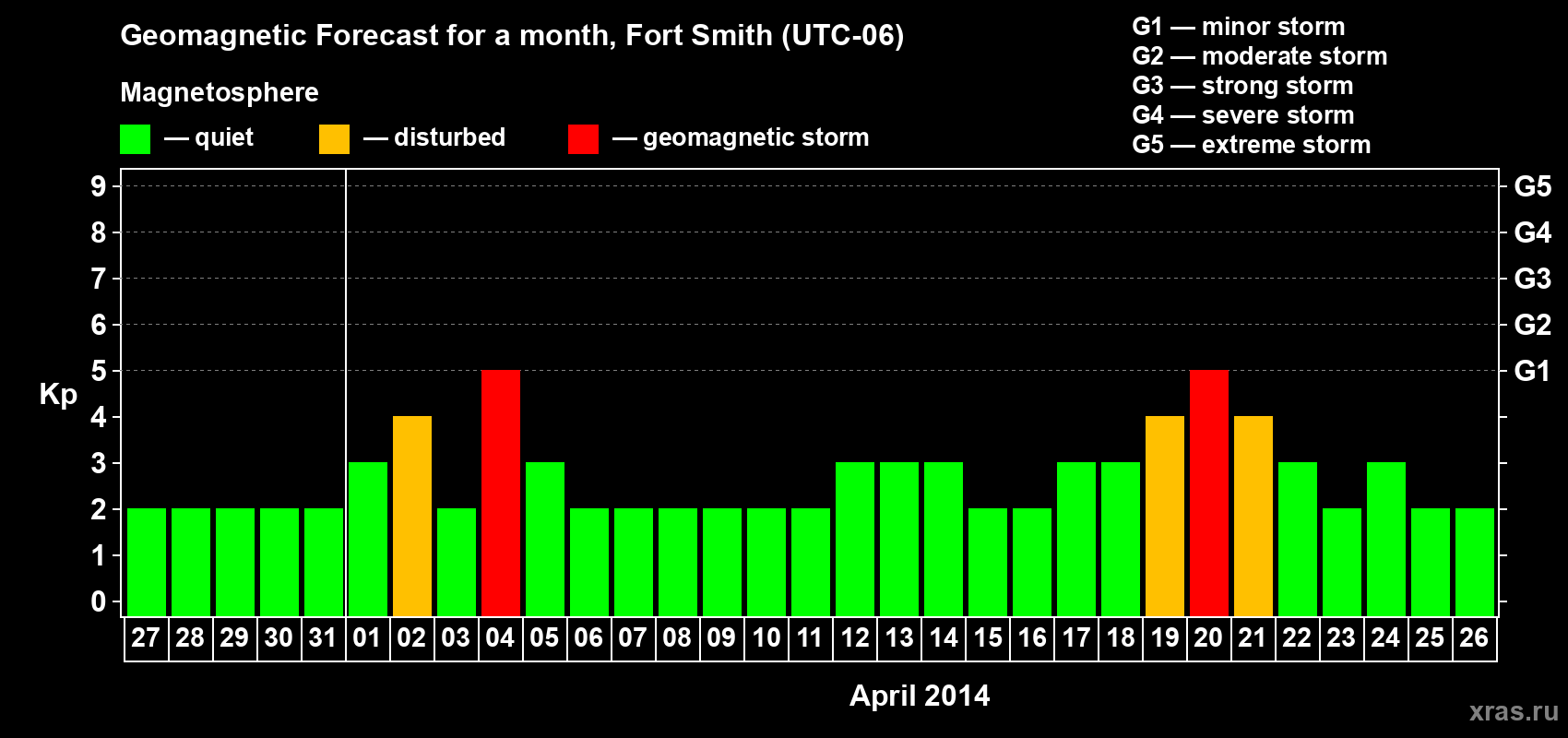Click the orange bar for April 21
Image resolution: width=1568 pixels, height=738 pixels.
point(1253,517)
